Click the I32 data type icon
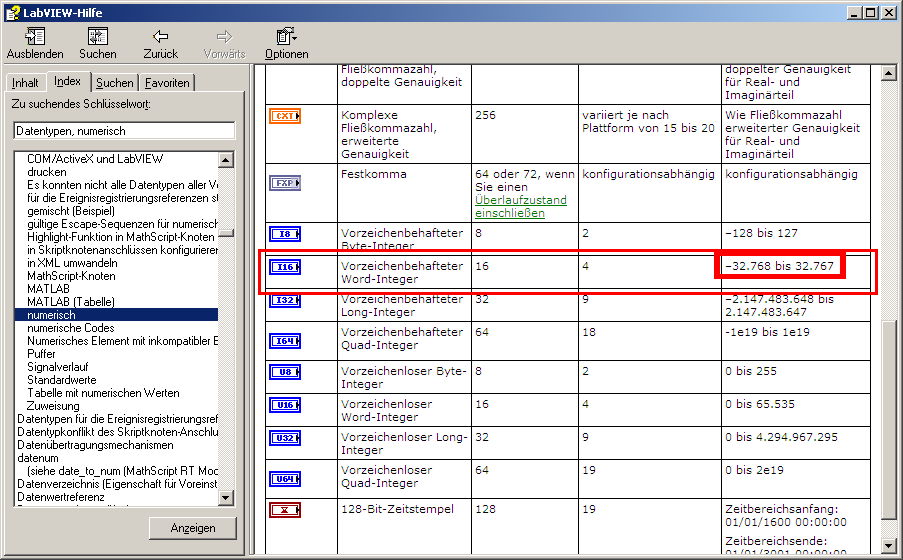This screenshot has height=560, width=903. click(x=285, y=300)
